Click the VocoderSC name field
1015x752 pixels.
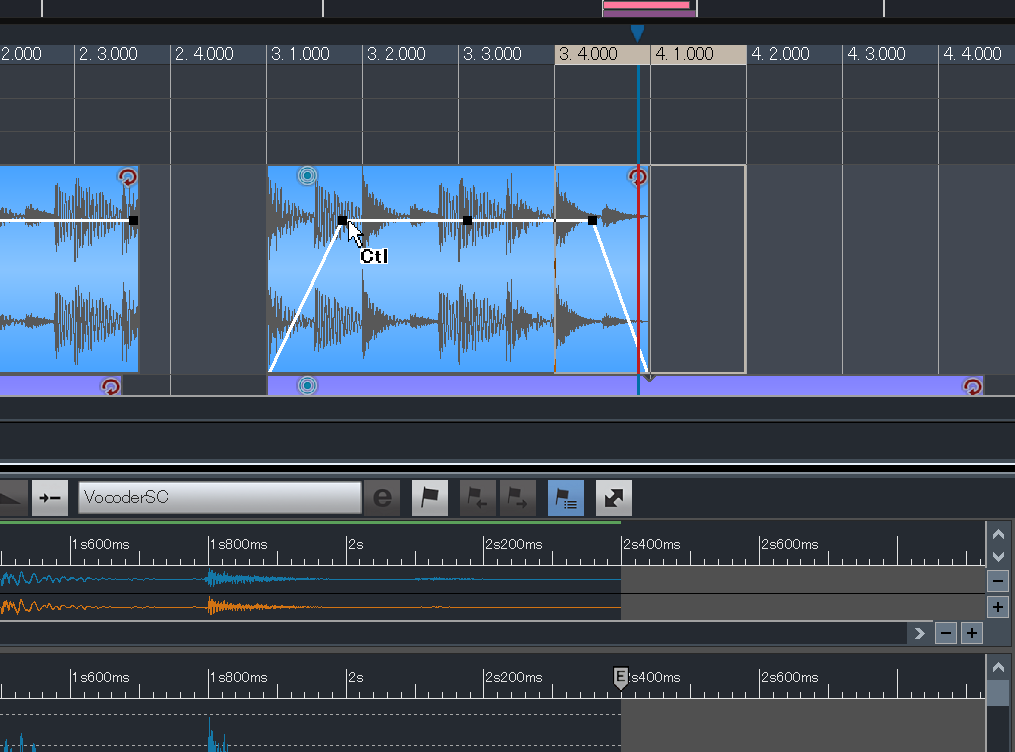click(220, 497)
